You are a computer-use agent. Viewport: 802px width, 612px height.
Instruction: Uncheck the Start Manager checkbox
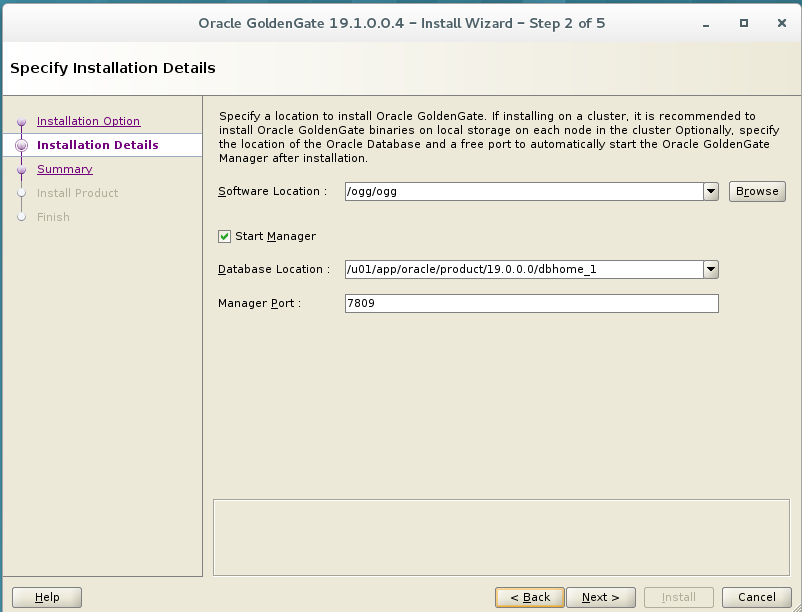(x=224, y=236)
